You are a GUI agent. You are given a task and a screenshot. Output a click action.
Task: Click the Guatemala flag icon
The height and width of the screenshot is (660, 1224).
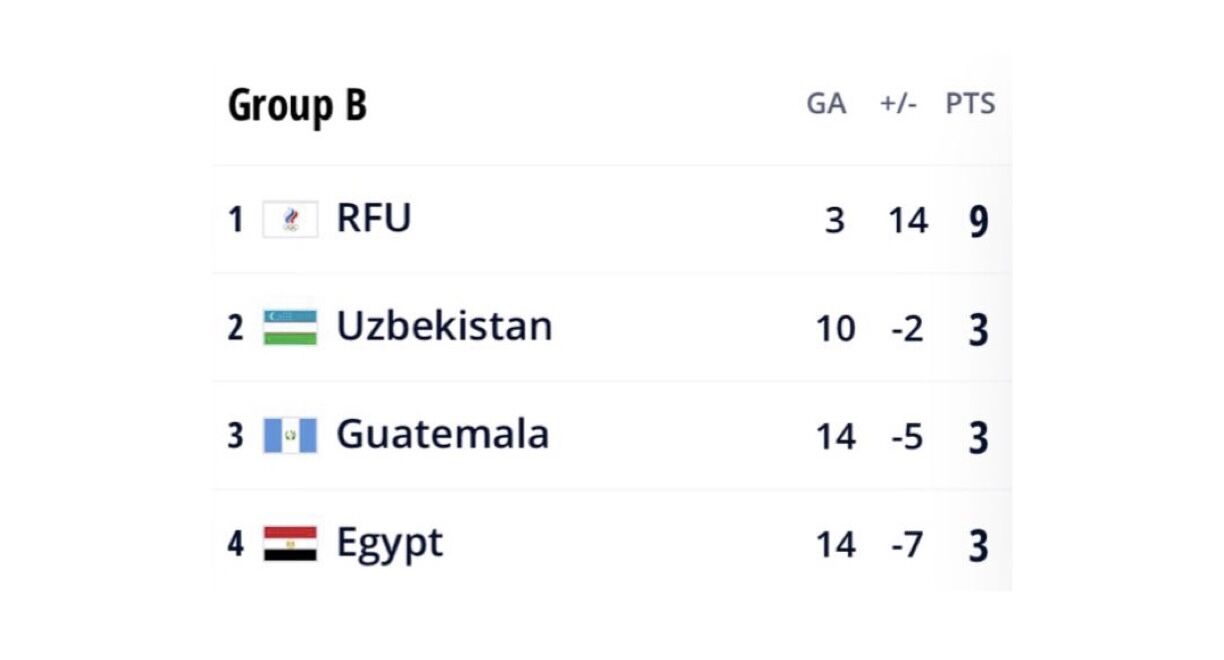(x=290, y=435)
